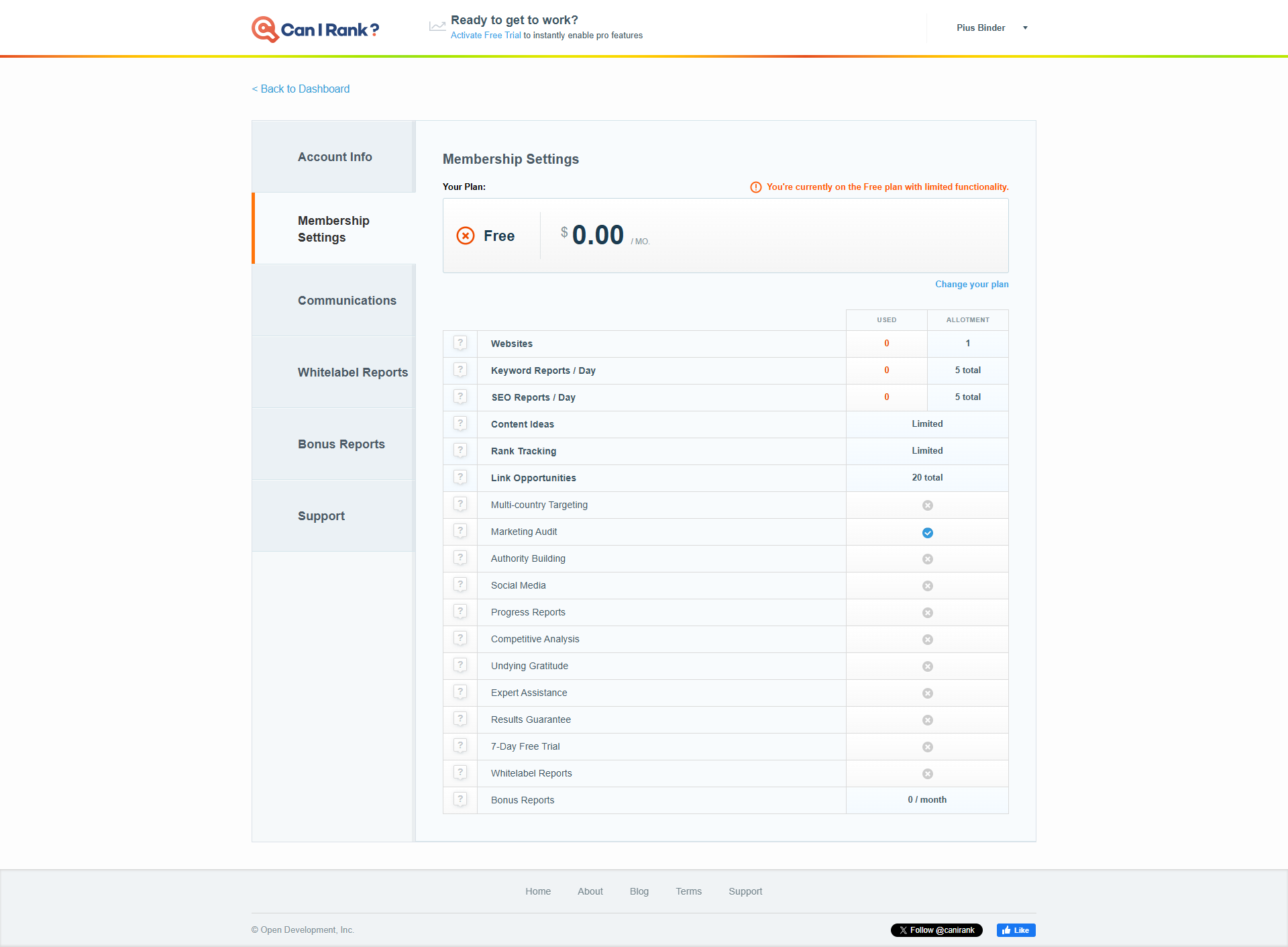Image resolution: width=1288 pixels, height=947 pixels.
Task: Click question mark icon for Bonus Reports row
Action: click(460, 799)
